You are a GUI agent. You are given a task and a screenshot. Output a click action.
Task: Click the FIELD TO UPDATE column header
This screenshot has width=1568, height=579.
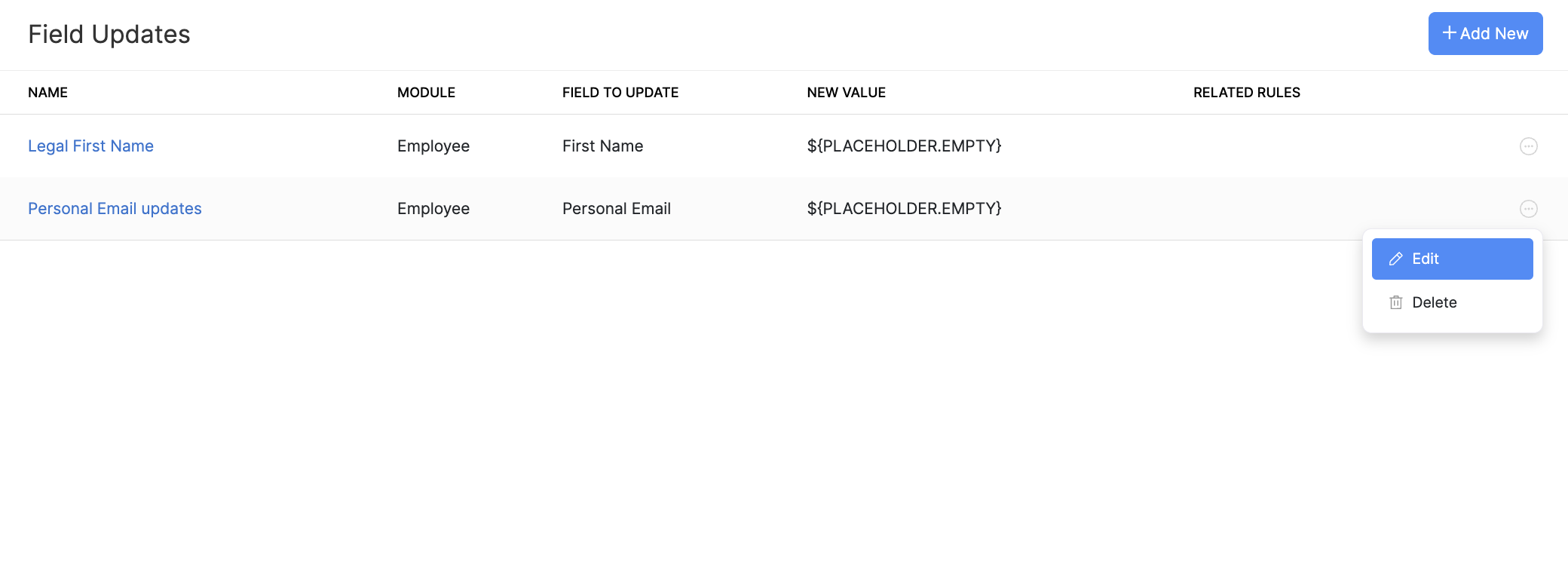click(620, 93)
